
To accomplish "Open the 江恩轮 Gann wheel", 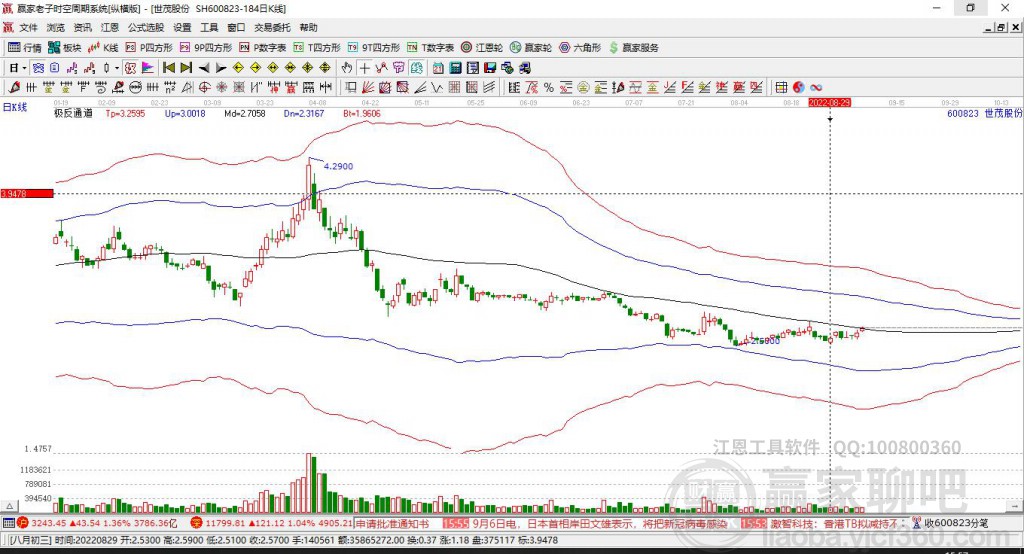I will pyautogui.click(x=482, y=48).
